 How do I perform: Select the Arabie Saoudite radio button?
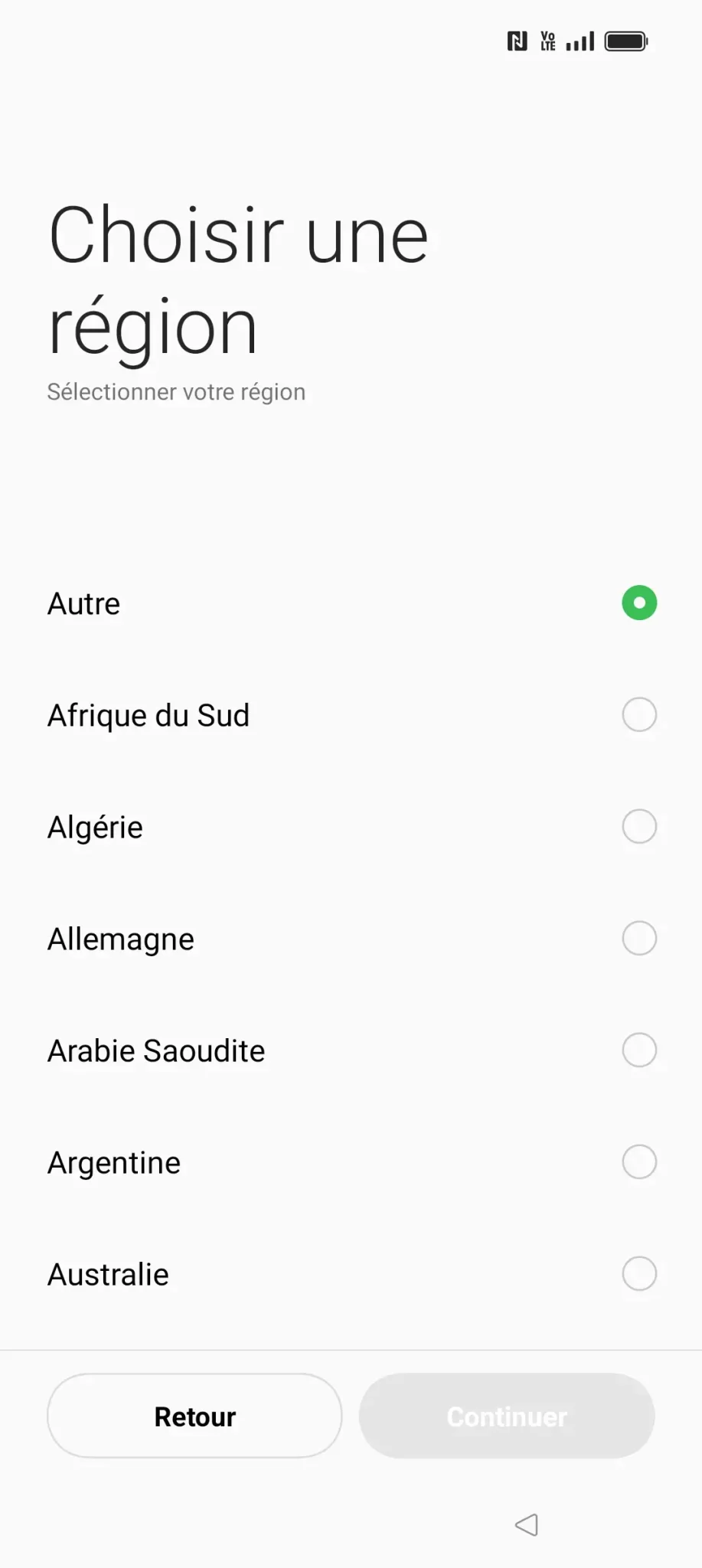(639, 1050)
